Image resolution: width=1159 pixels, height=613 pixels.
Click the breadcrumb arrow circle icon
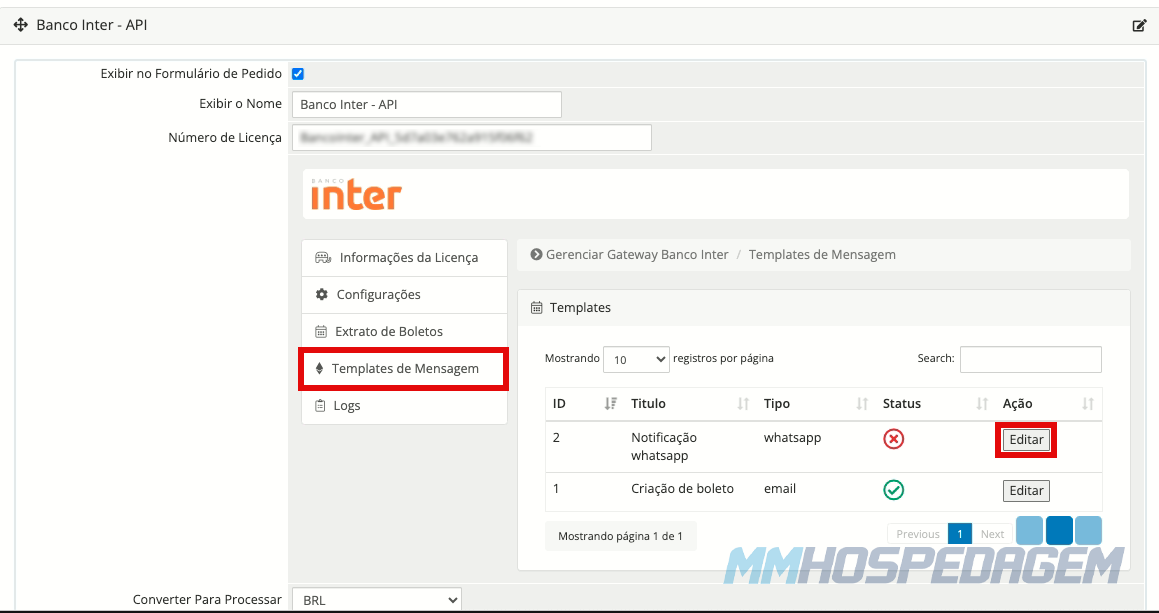(x=537, y=255)
